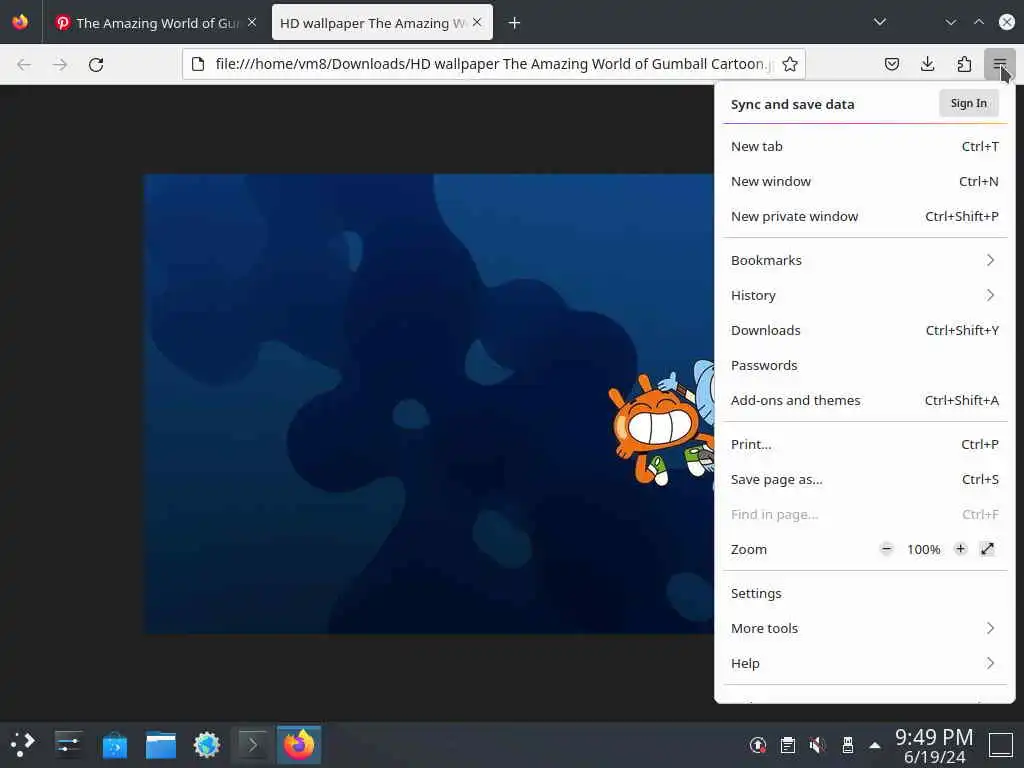Enter full screen via the arrows icon
The width and height of the screenshot is (1024, 768).
987,549
